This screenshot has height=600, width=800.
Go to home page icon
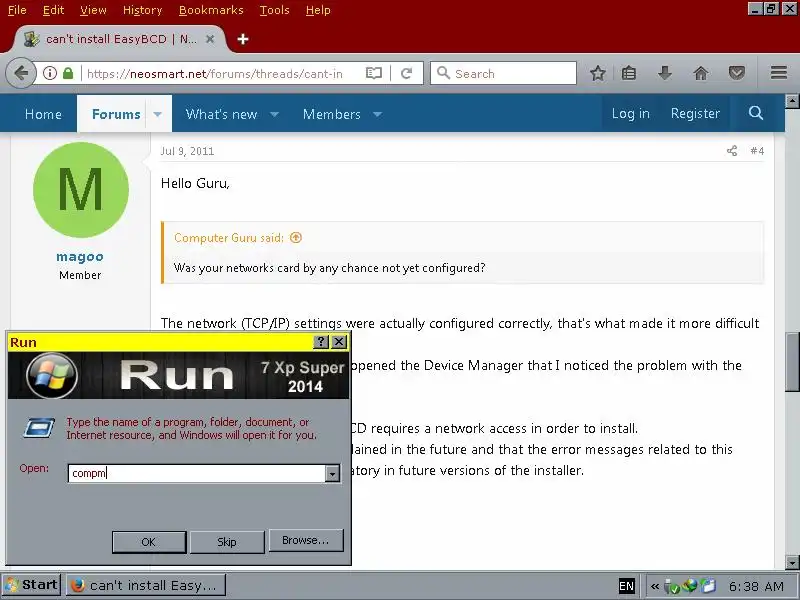tap(701, 73)
